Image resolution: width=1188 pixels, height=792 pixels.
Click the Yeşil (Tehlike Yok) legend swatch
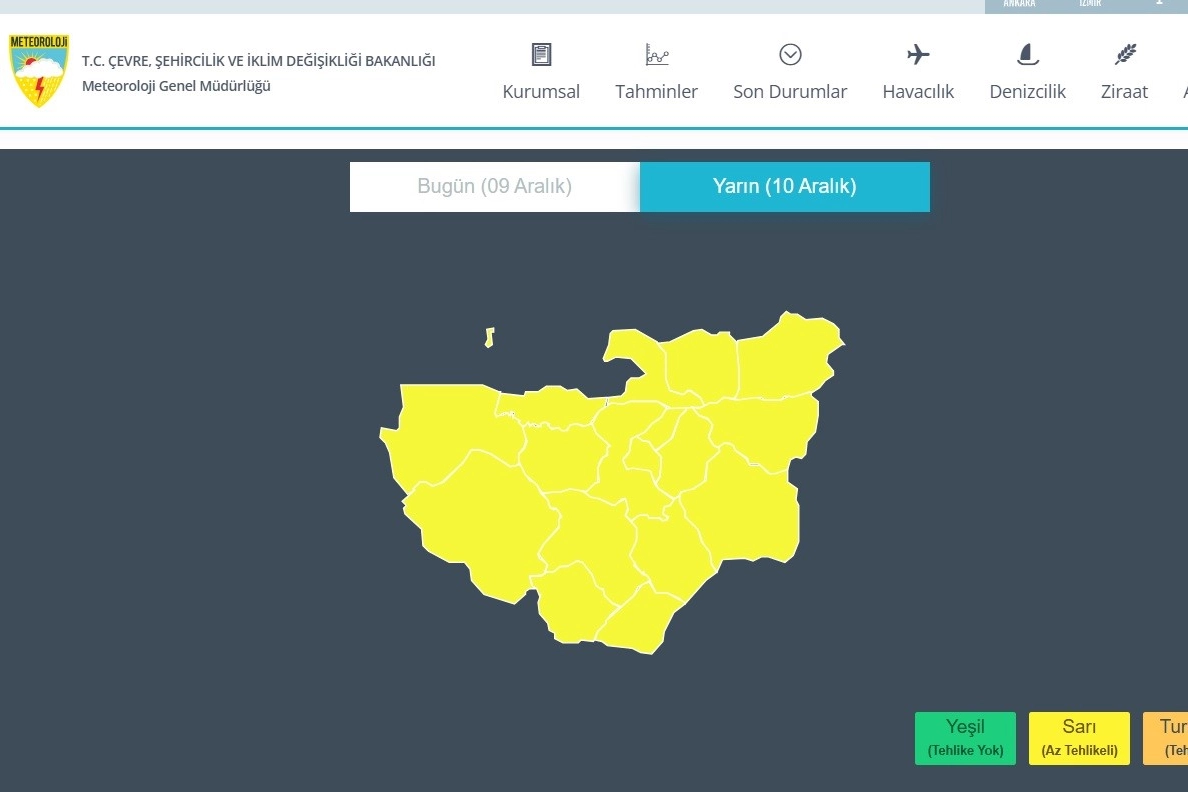[x=965, y=738]
